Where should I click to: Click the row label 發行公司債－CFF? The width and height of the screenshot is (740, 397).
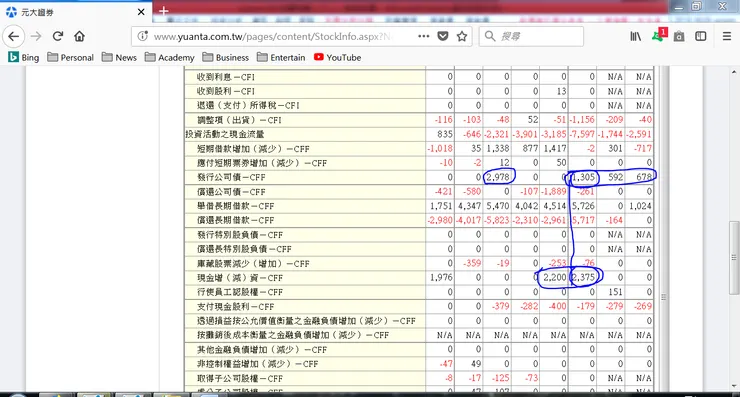tap(231, 177)
